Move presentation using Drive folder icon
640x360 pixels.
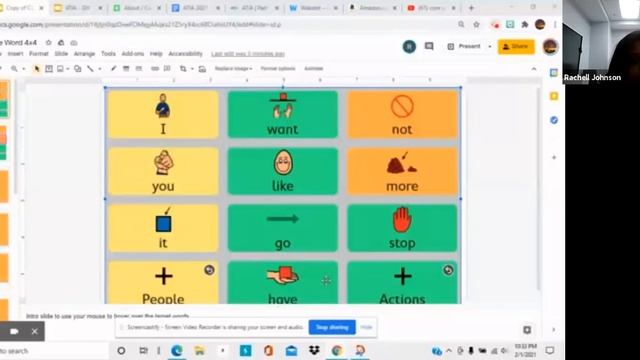pos(61,42)
